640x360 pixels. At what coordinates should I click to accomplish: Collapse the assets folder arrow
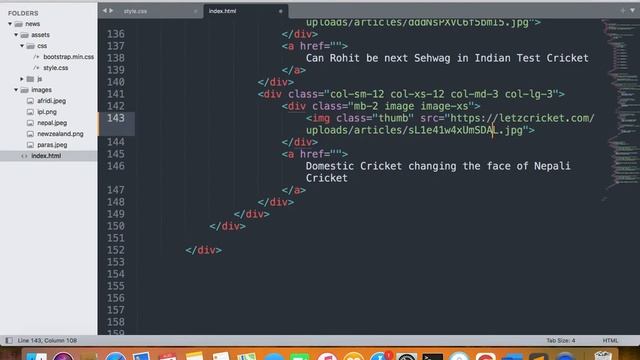click(x=16, y=35)
